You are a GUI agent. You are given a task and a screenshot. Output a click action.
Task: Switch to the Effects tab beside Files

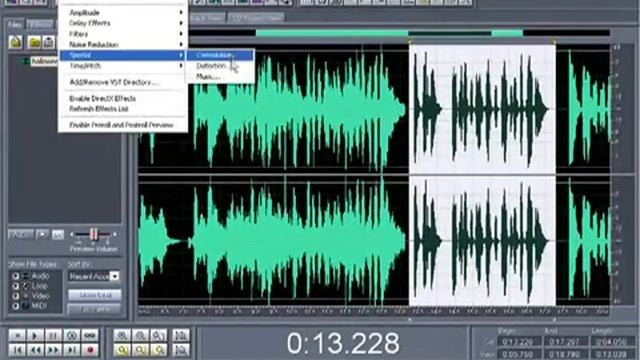(40, 24)
